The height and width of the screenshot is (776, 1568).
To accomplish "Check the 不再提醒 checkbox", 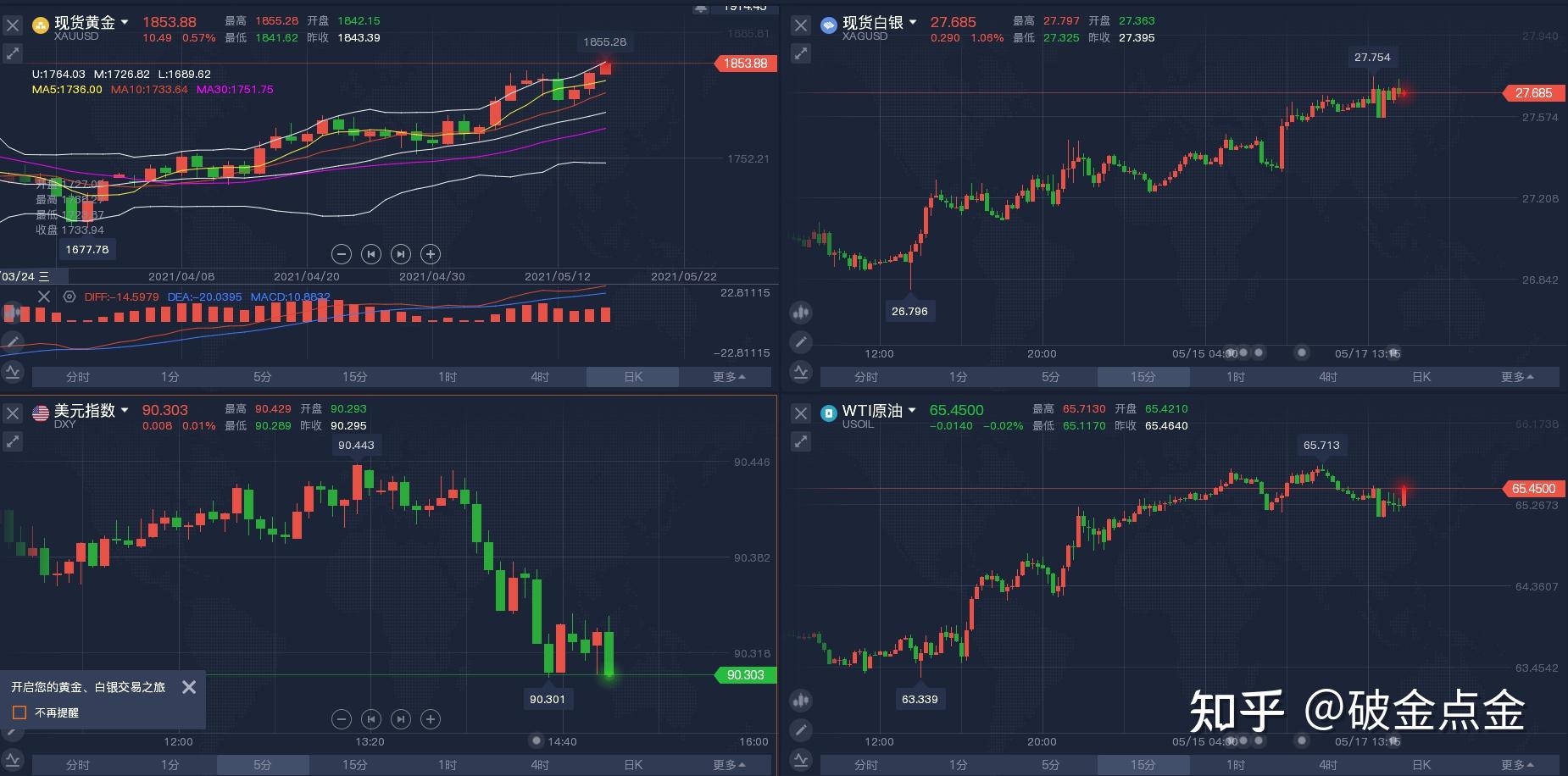I will [x=19, y=712].
